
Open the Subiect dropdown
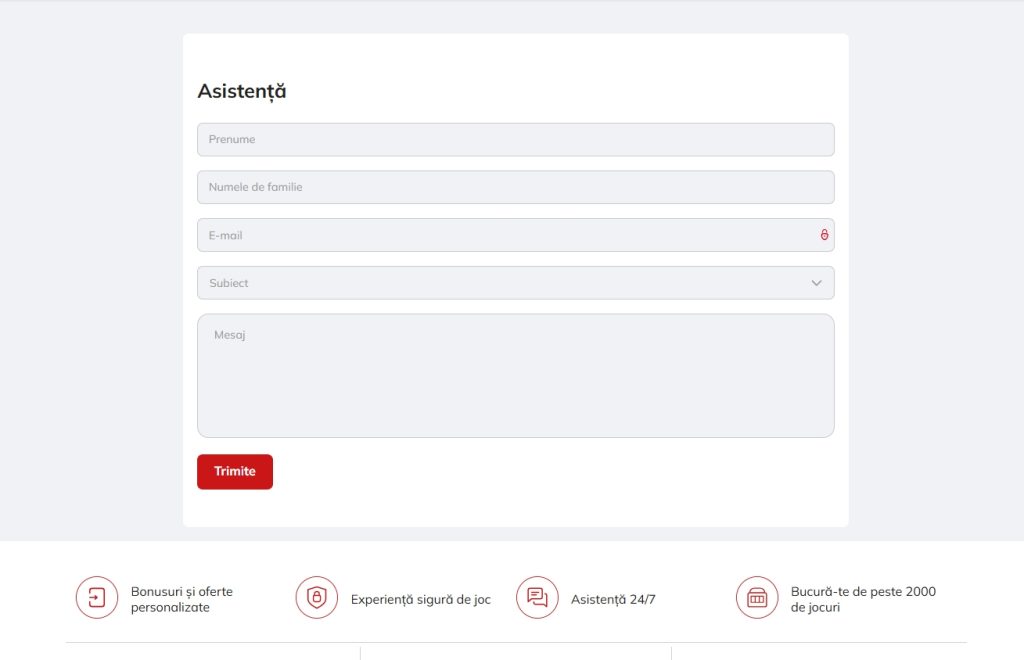515,283
